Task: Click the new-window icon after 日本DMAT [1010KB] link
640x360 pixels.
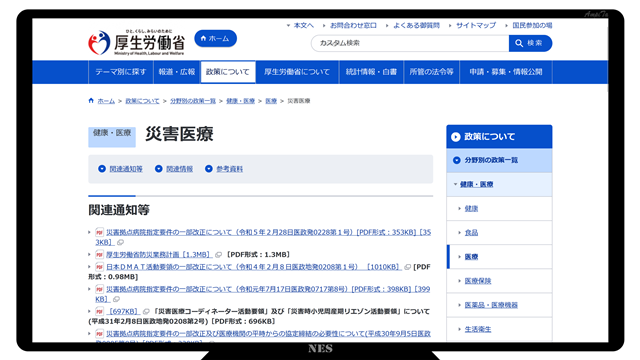Action: (407, 267)
